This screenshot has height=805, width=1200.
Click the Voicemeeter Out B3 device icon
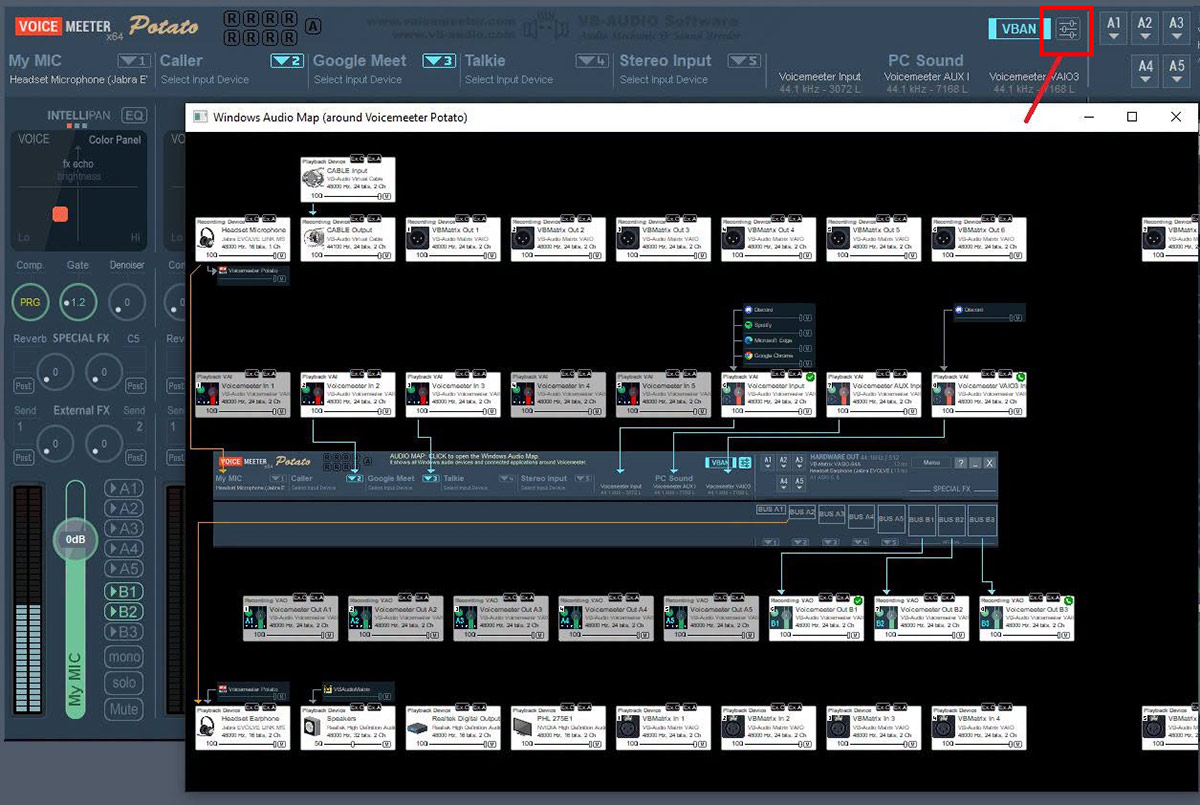(x=993, y=617)
